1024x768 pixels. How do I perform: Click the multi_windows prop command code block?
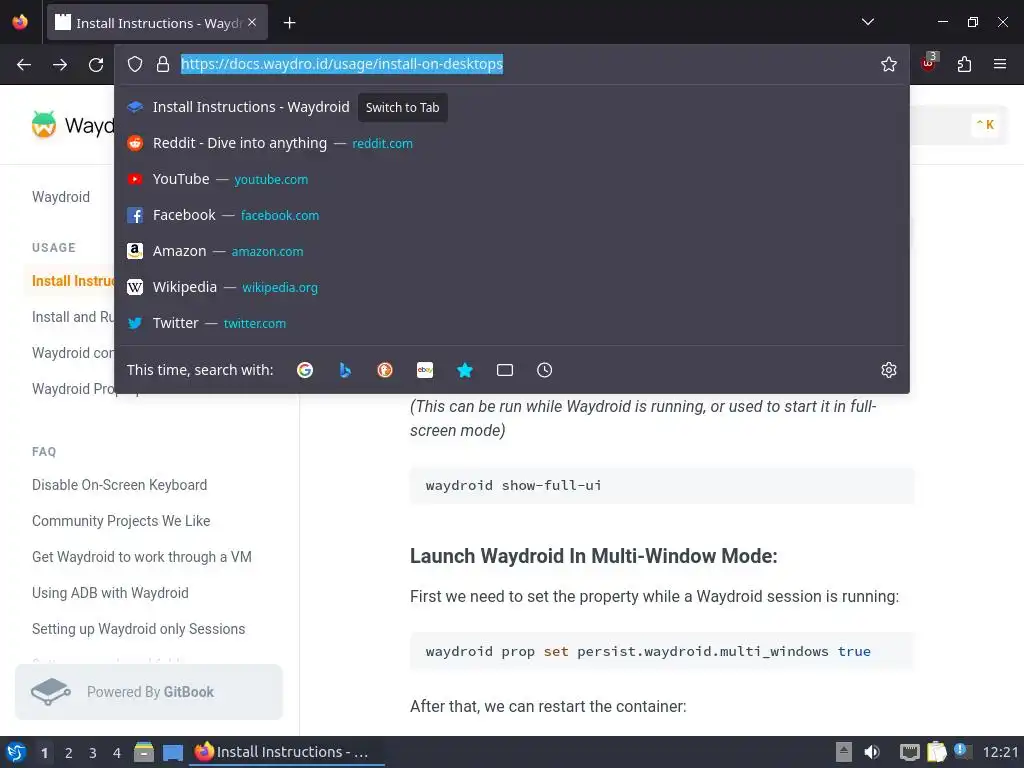662,651
